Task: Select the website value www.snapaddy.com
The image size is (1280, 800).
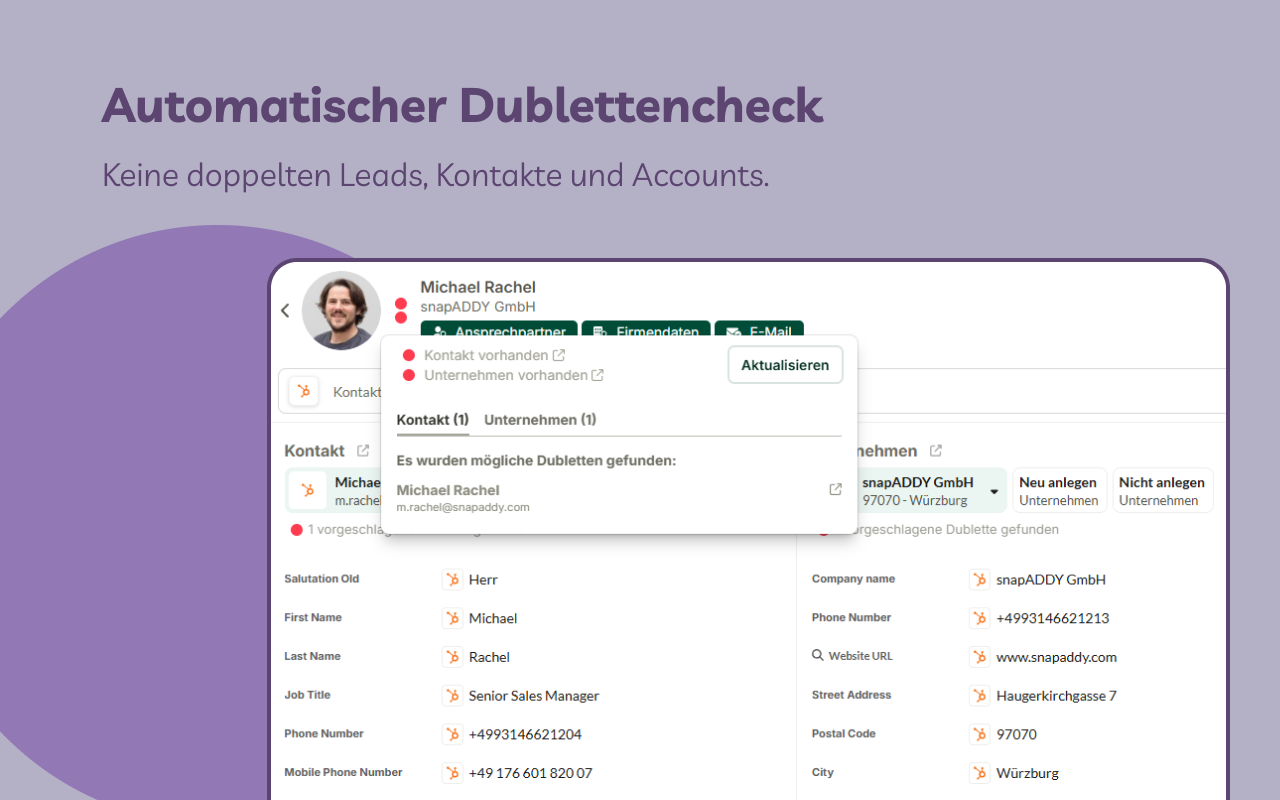Action: pos(1057,657)
